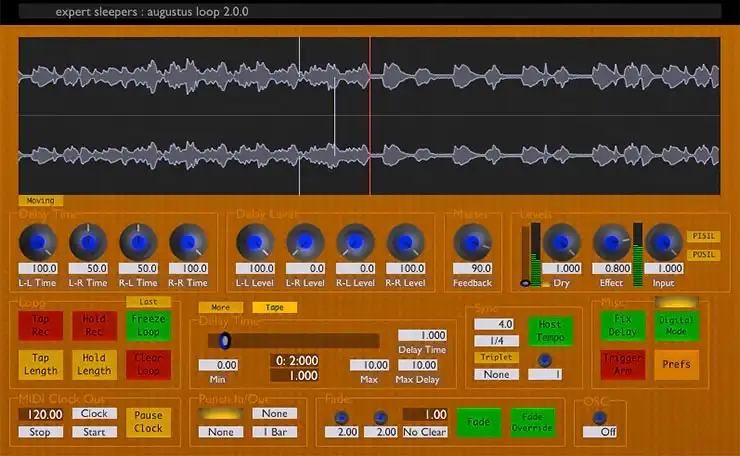
Task: Toggle Digital Mode
Action: [x=676, y=325]
